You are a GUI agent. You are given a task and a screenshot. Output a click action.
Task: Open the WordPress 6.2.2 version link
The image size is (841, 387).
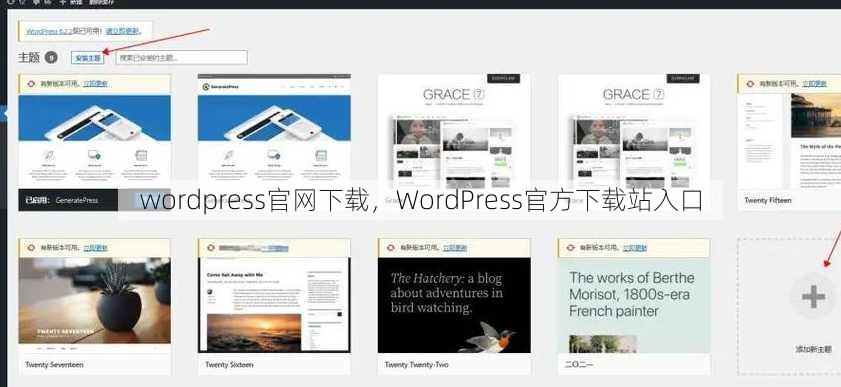point(49,31)
